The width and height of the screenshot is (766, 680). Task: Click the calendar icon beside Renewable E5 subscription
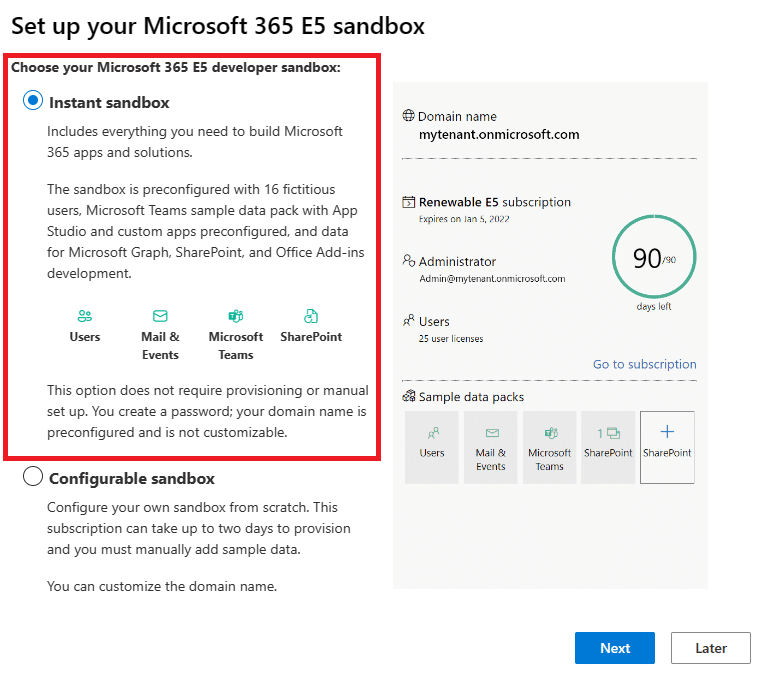point(408,202)
